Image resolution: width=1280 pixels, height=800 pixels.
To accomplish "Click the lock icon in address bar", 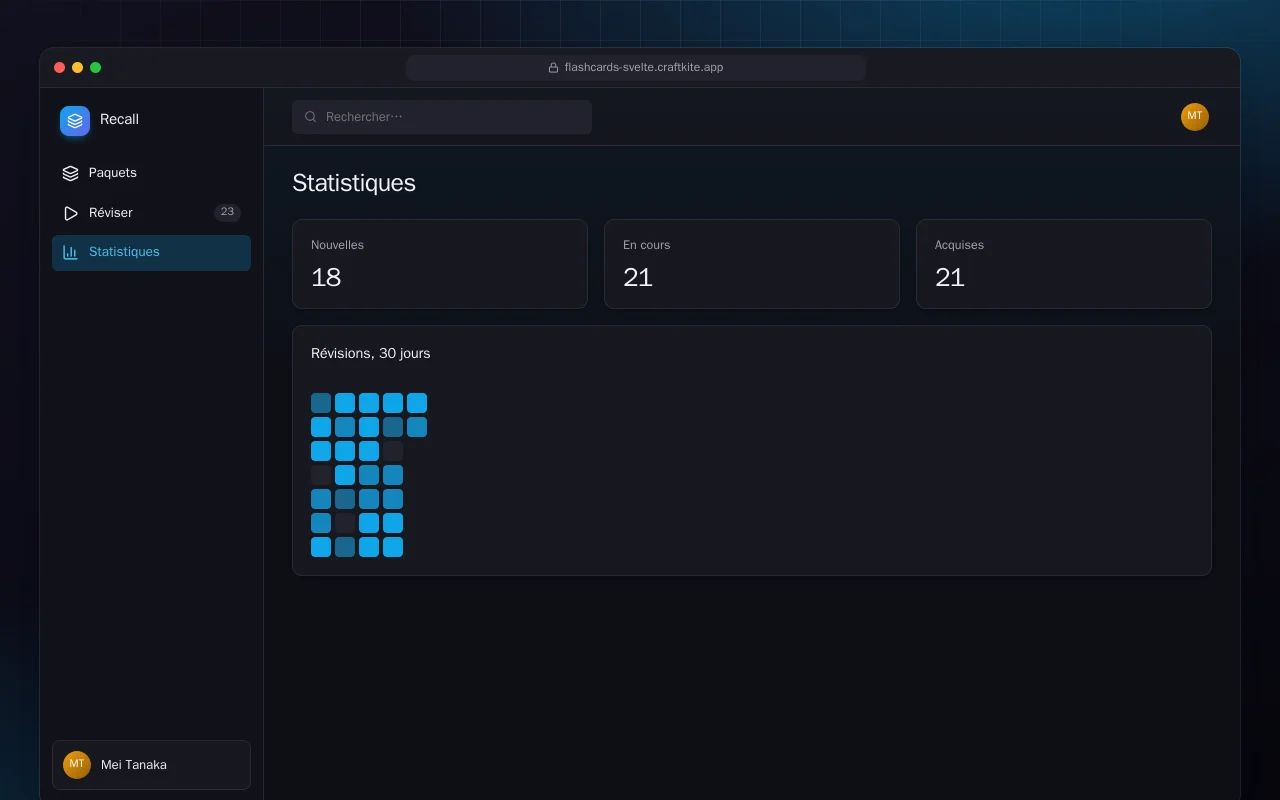I will click(x=553, y=68).
